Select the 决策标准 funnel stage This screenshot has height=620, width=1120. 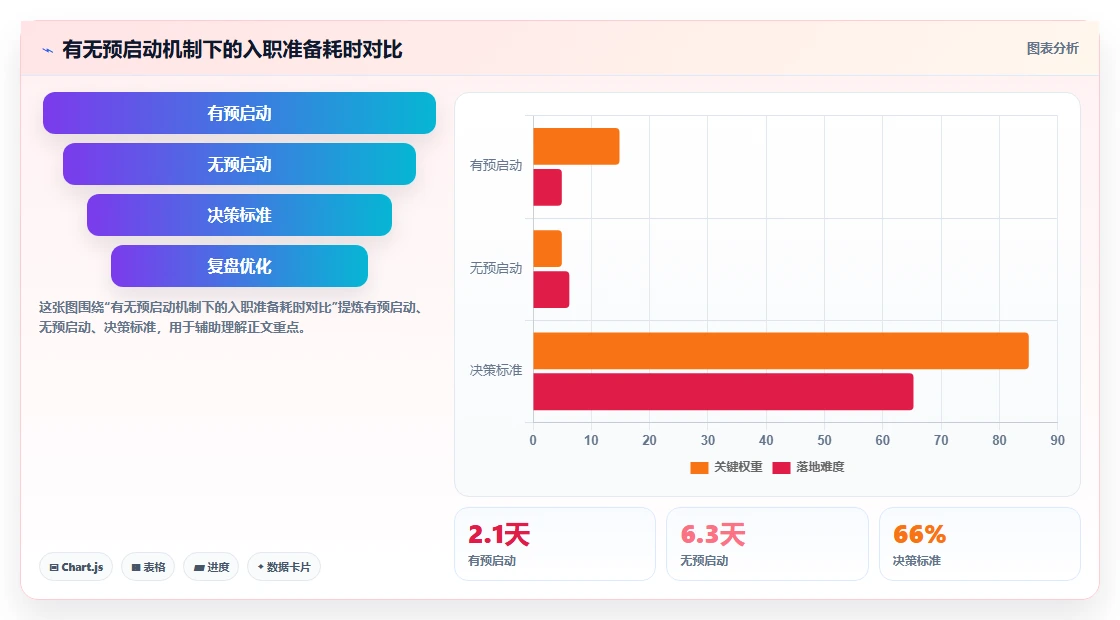tap(239, 215)
